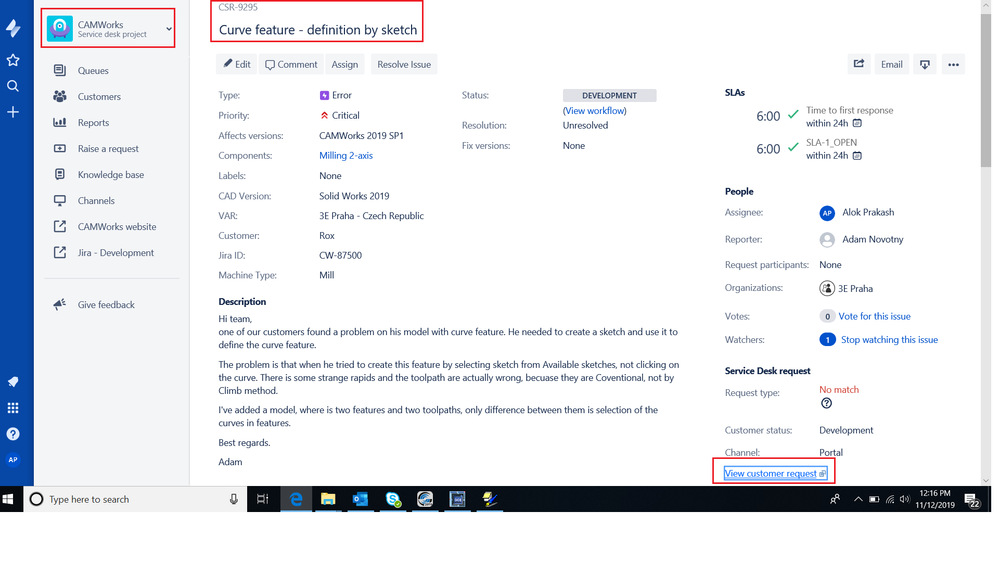Open Skype in the taskbar
The image size is (999, 562).
tap(393, 500)
